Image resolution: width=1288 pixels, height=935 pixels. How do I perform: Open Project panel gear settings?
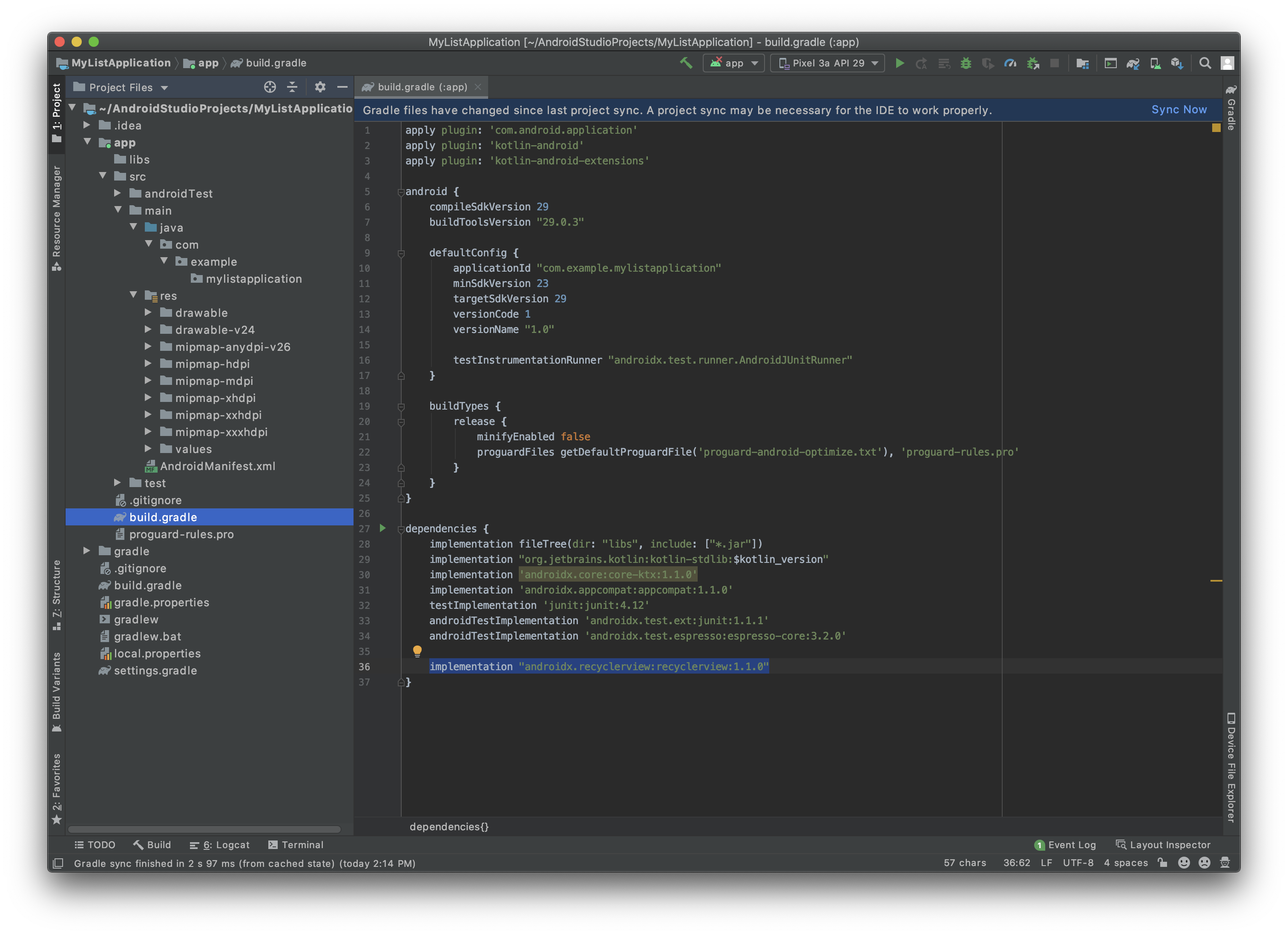[x=320, y=87]
